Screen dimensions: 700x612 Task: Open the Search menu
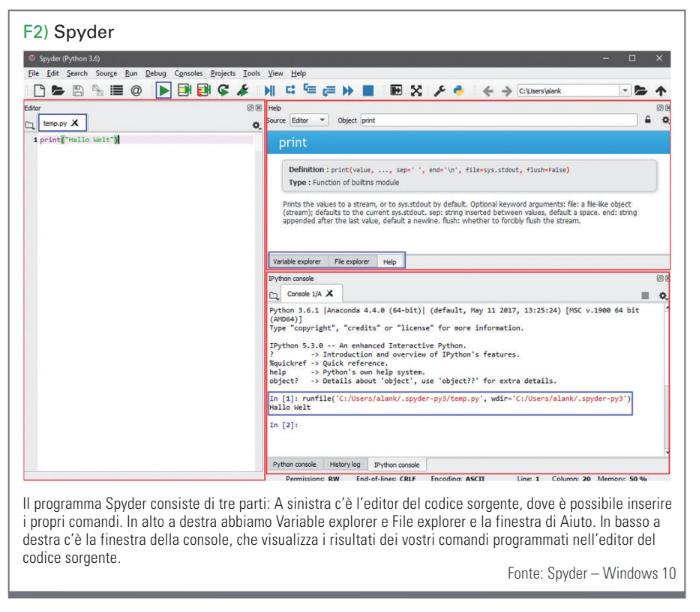(77, 73)
